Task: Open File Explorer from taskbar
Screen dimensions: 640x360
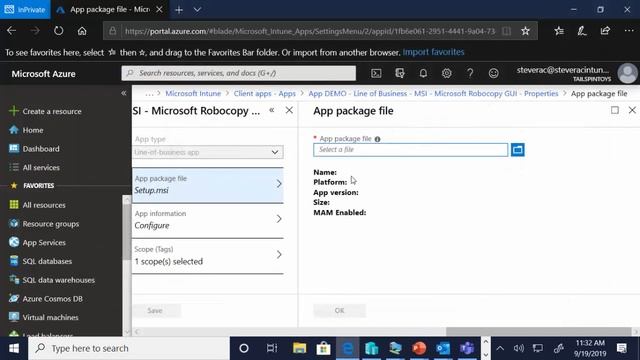Action: (x=299, y=348)
